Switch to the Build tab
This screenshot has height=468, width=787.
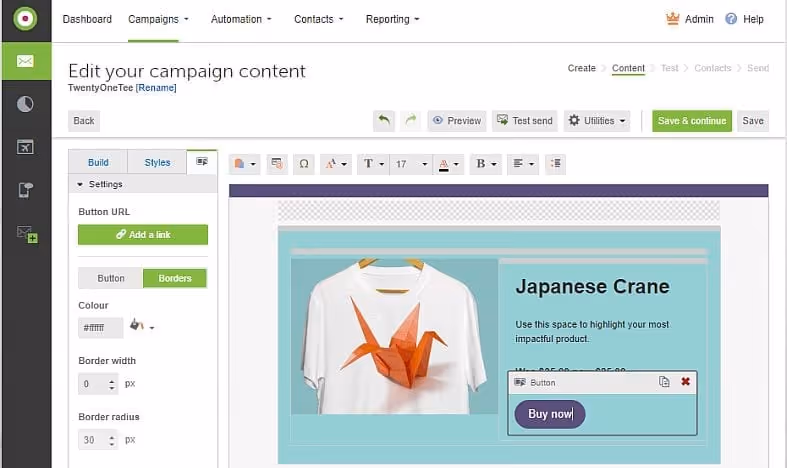coord(98,162)
